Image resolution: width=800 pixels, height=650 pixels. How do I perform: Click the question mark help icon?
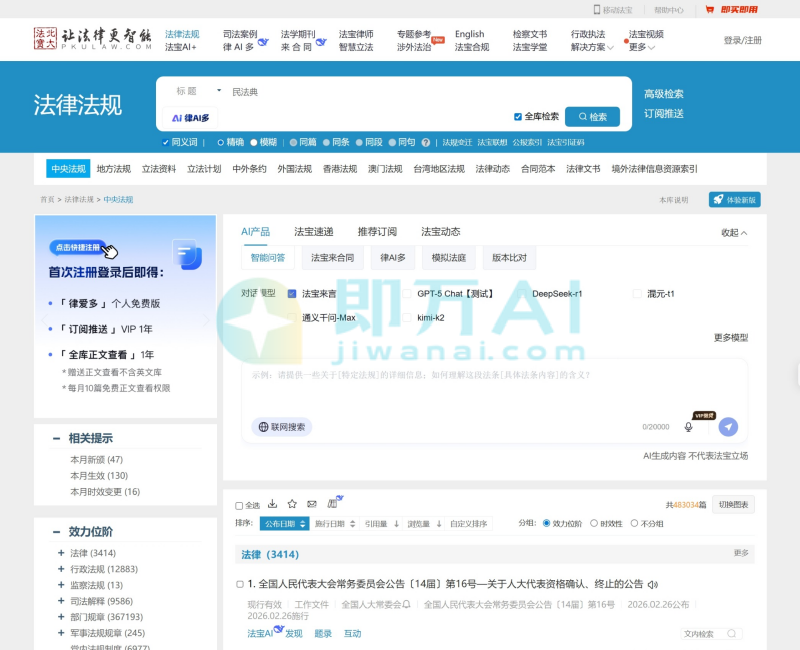point(426,143)
